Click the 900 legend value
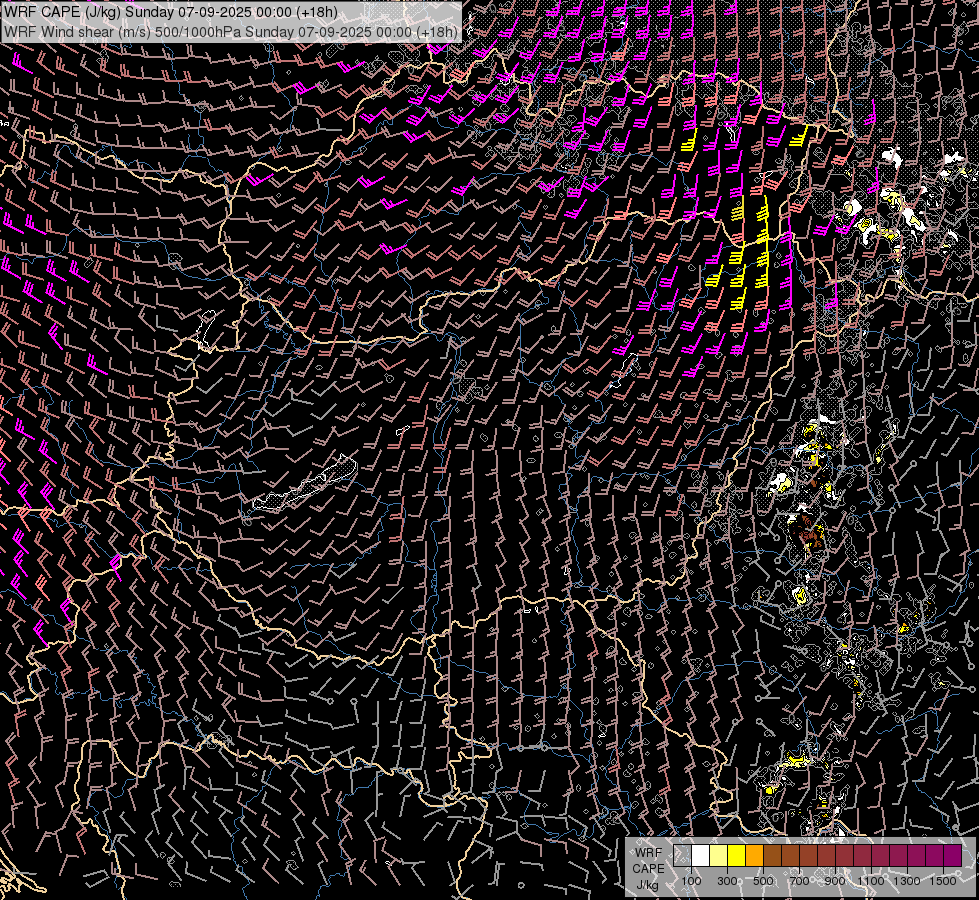The width and height of the screenshot is (979, 900). 835,881
